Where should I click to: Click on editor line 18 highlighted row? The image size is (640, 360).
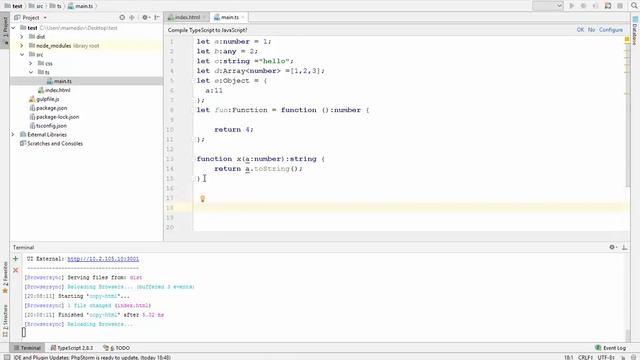coord(410,208)
